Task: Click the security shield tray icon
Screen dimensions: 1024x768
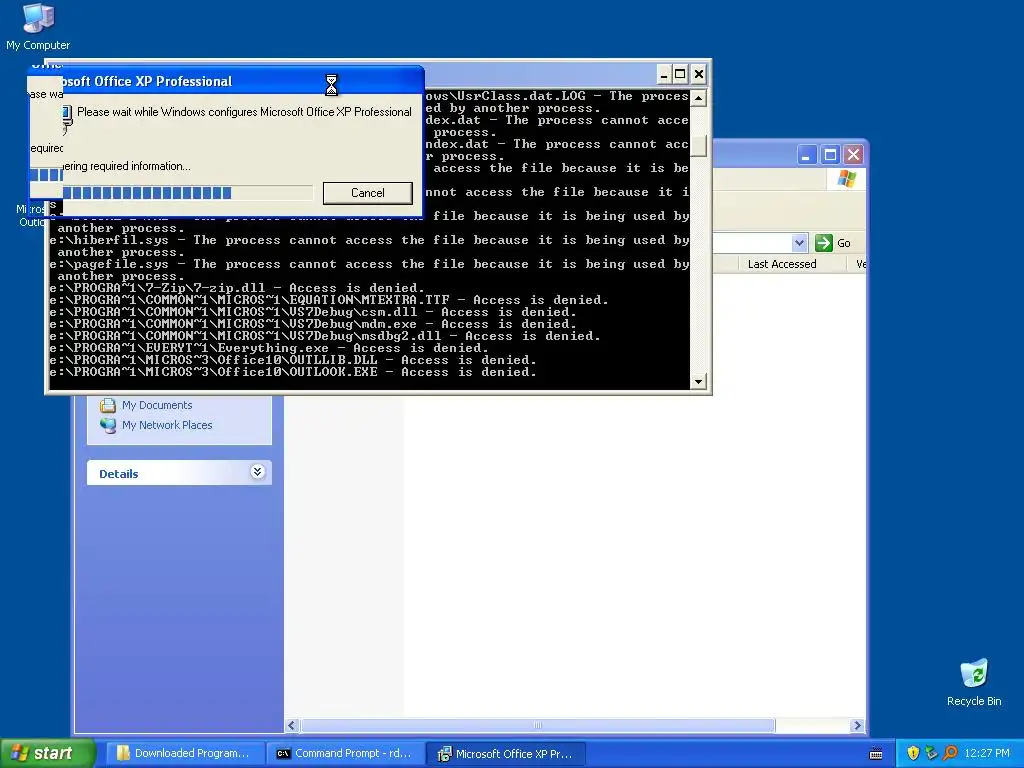Action: pos(913,753)
